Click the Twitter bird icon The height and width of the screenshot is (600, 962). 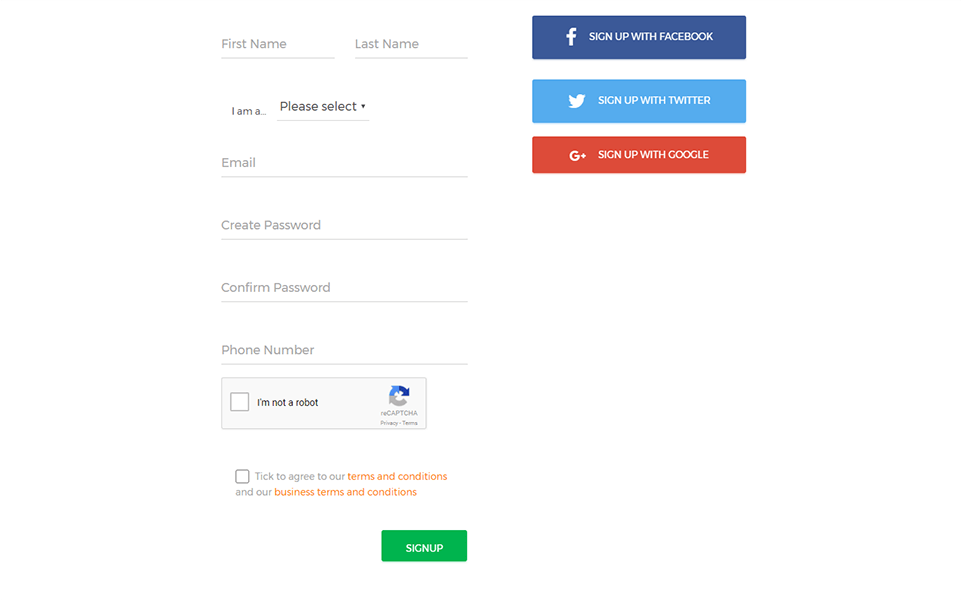pyautogui.click(x=576, y=101)
